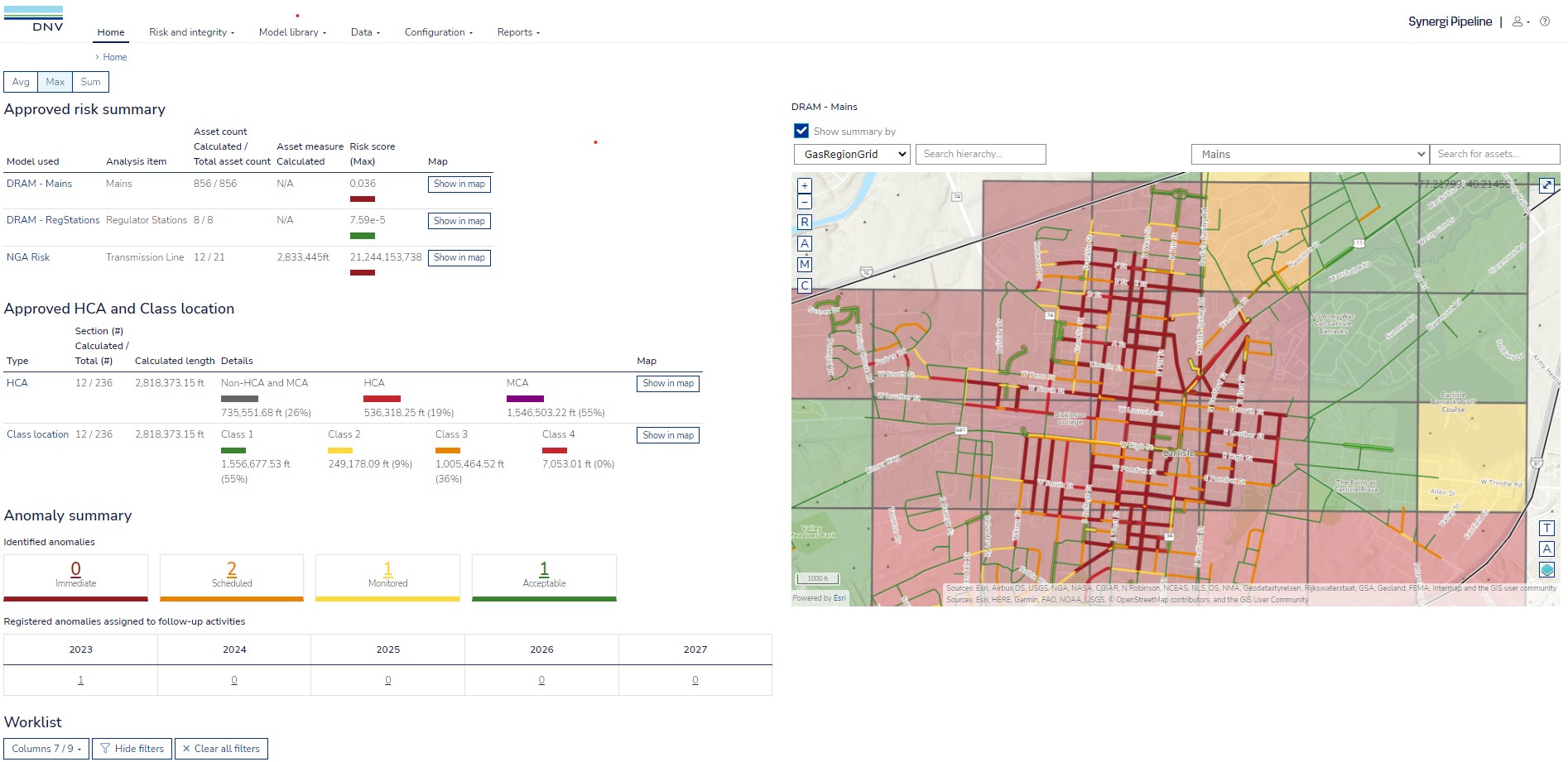Expand the Columns 7/9 menu in Worklist

coord(46,748)
